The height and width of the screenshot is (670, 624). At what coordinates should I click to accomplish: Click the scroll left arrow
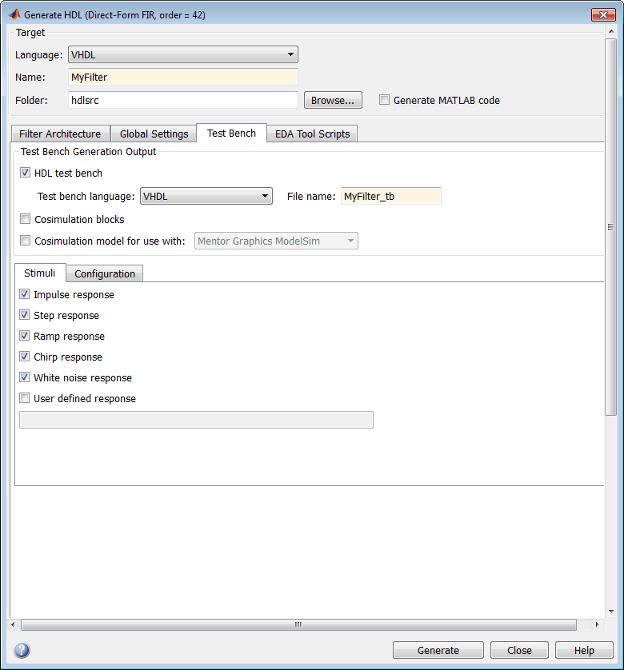(13, 625)
